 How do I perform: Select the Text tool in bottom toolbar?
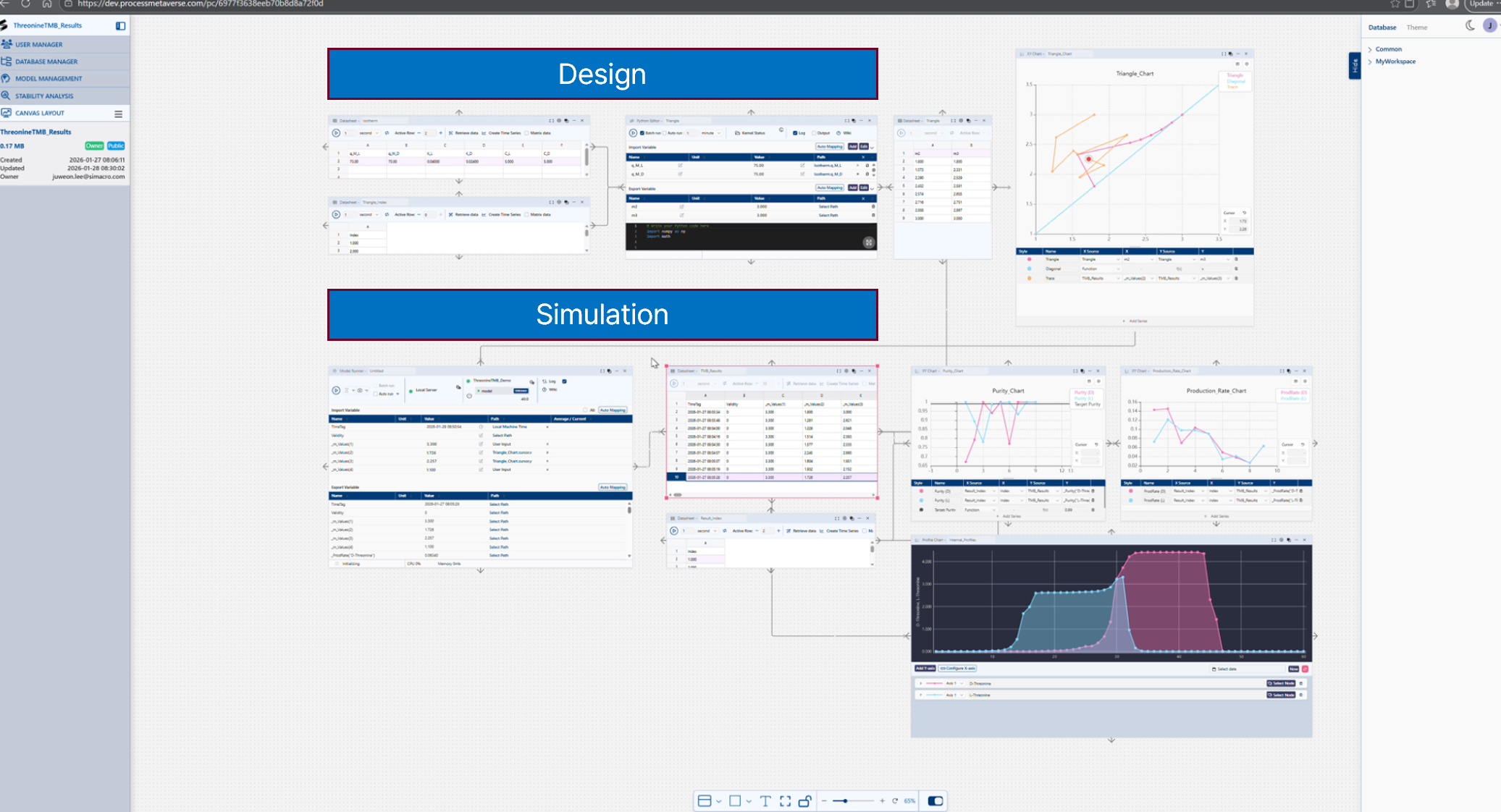(x=765, y=801)
